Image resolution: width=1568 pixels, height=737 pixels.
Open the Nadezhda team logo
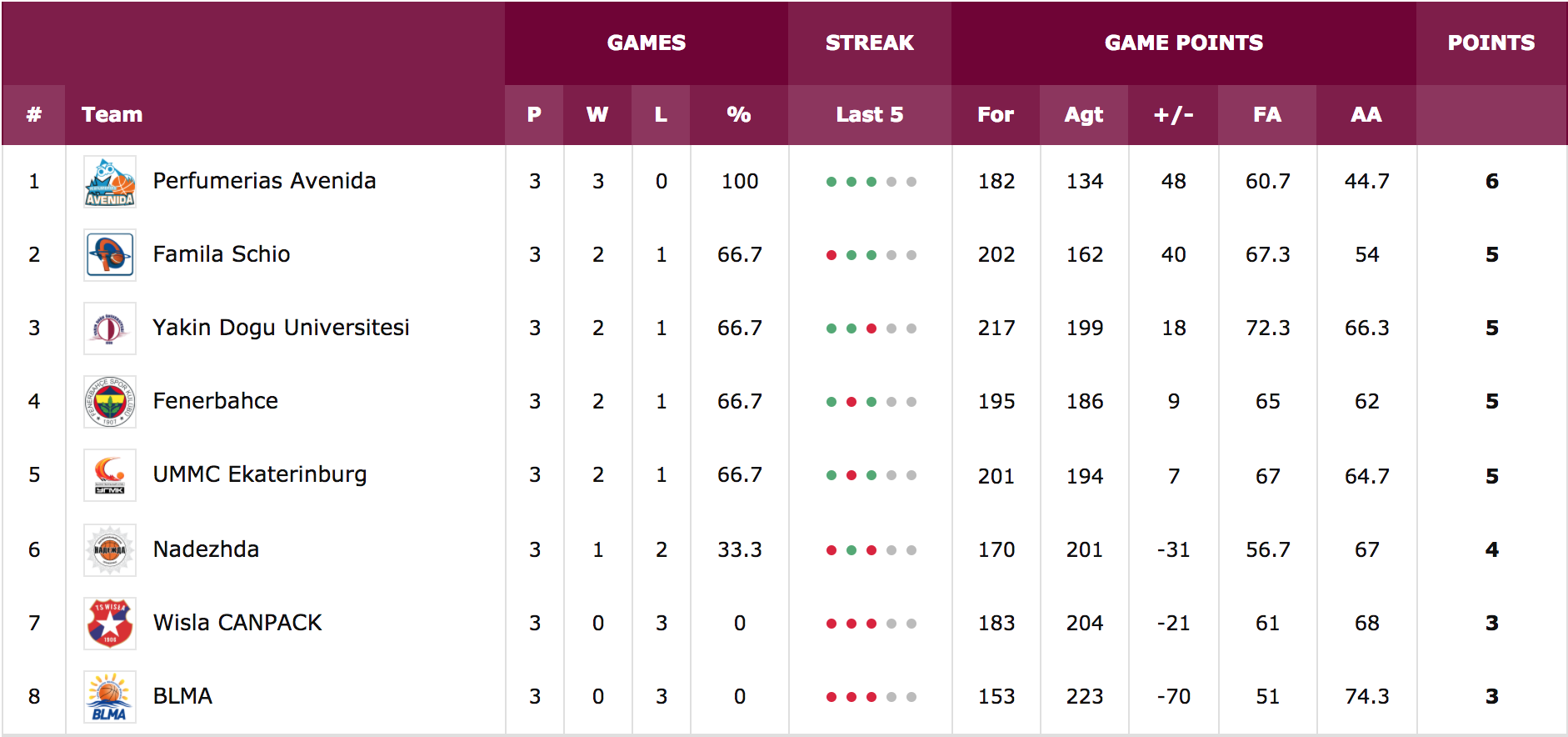pos(110,550)
